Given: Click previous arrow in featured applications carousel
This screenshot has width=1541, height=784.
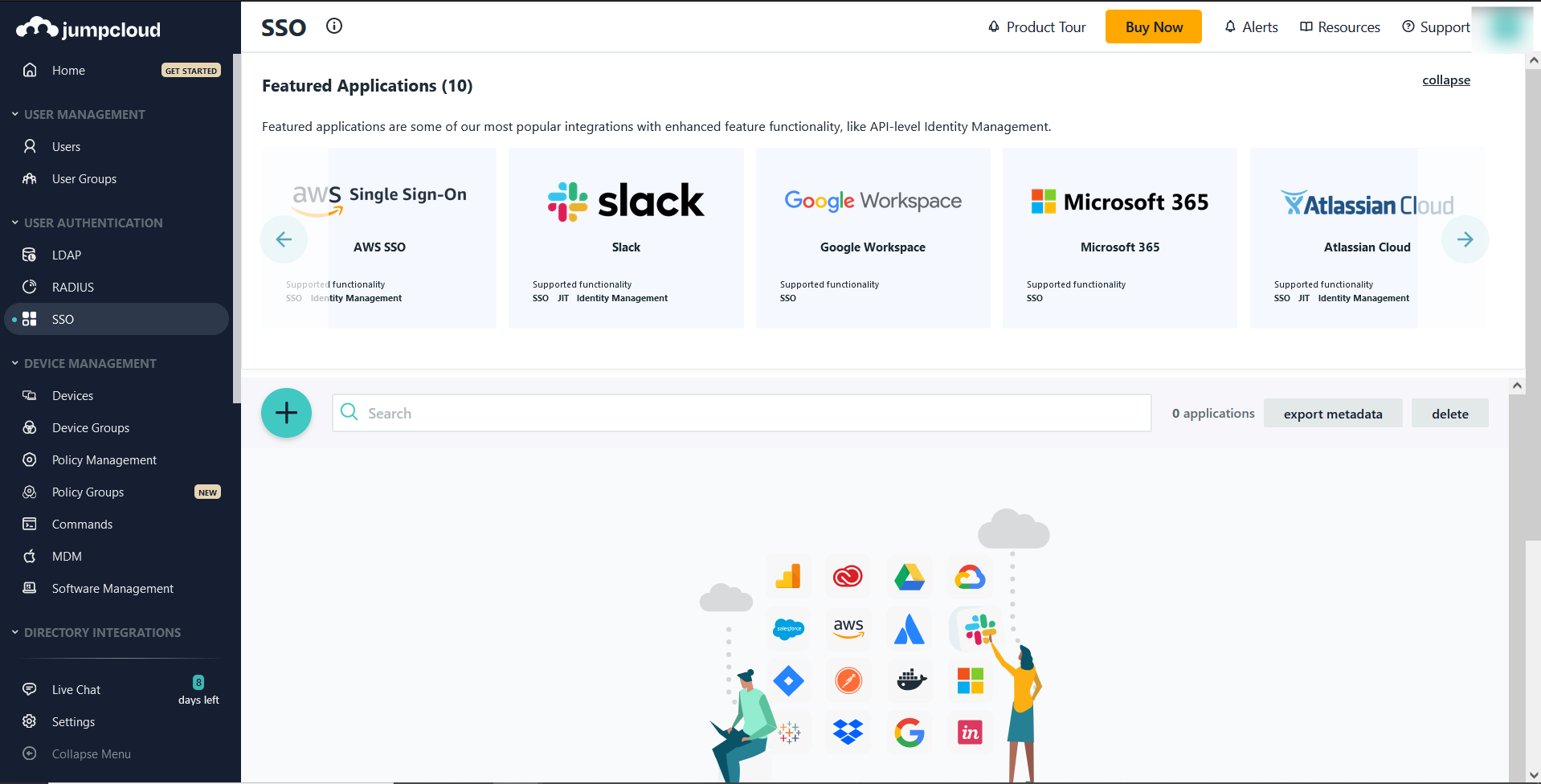Looking at the screenshot, I should tap(284, 239).
